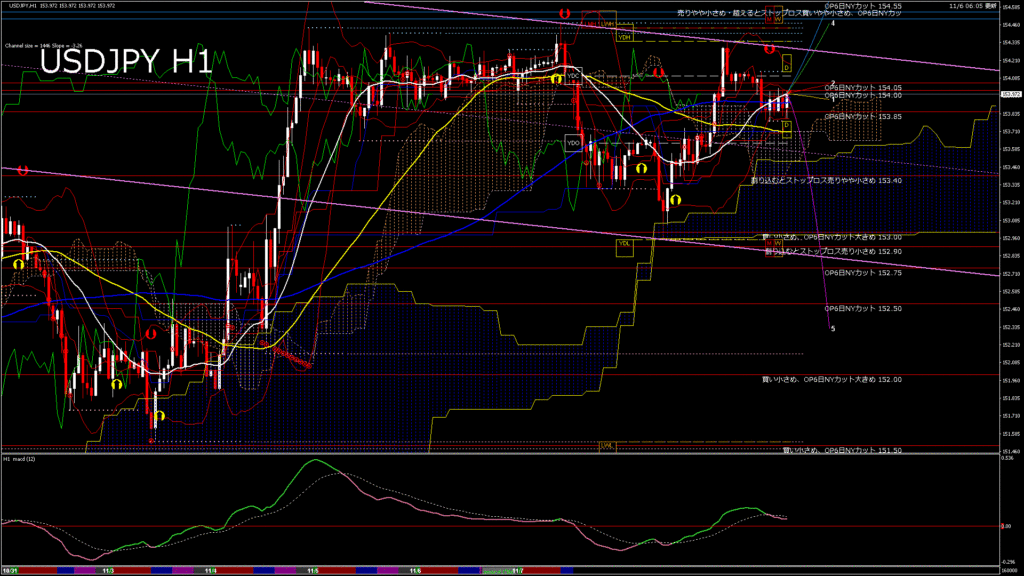Select the YDO marker box
This screenshot has width=1024, height=576.
[x=573, y=143]
